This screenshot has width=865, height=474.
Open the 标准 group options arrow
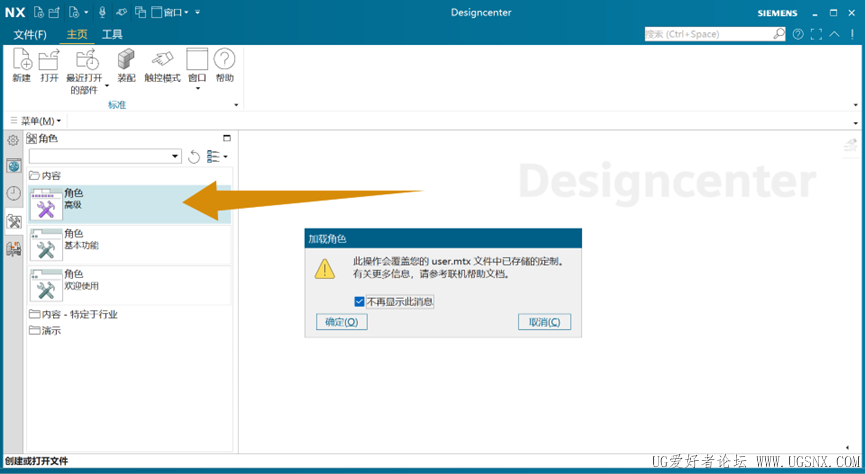pyautogui.click(x=236, y=105)
